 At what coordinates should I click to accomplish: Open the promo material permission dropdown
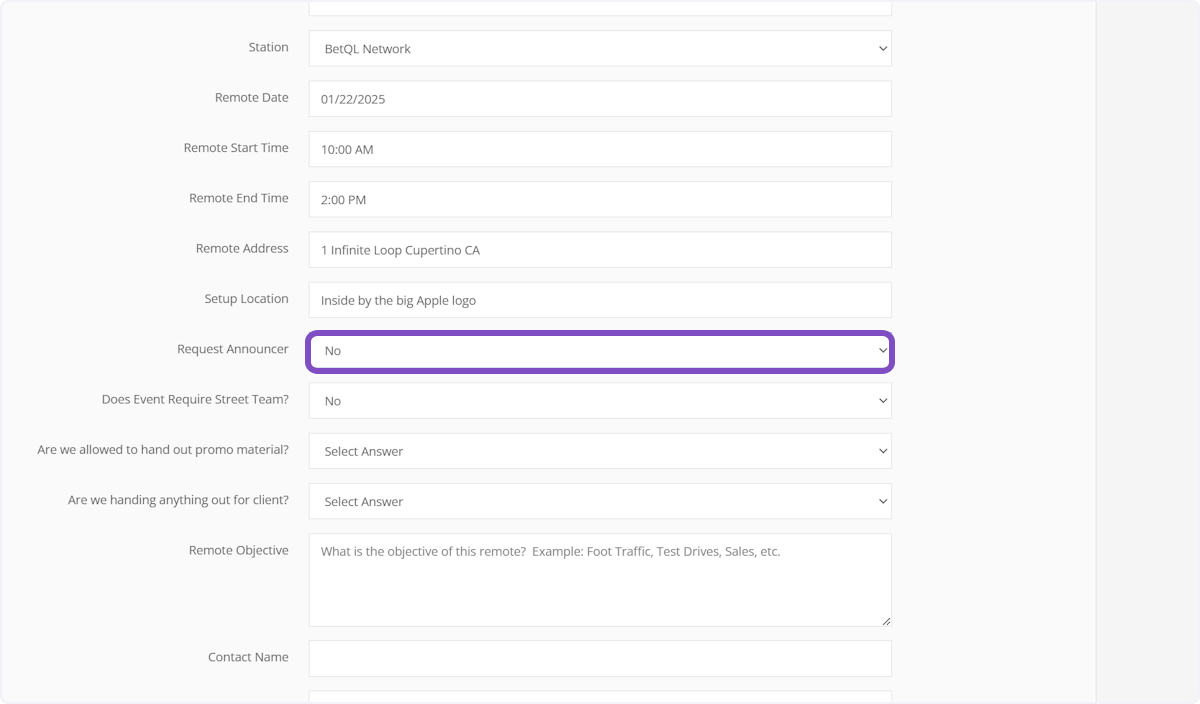coord(599,451)
